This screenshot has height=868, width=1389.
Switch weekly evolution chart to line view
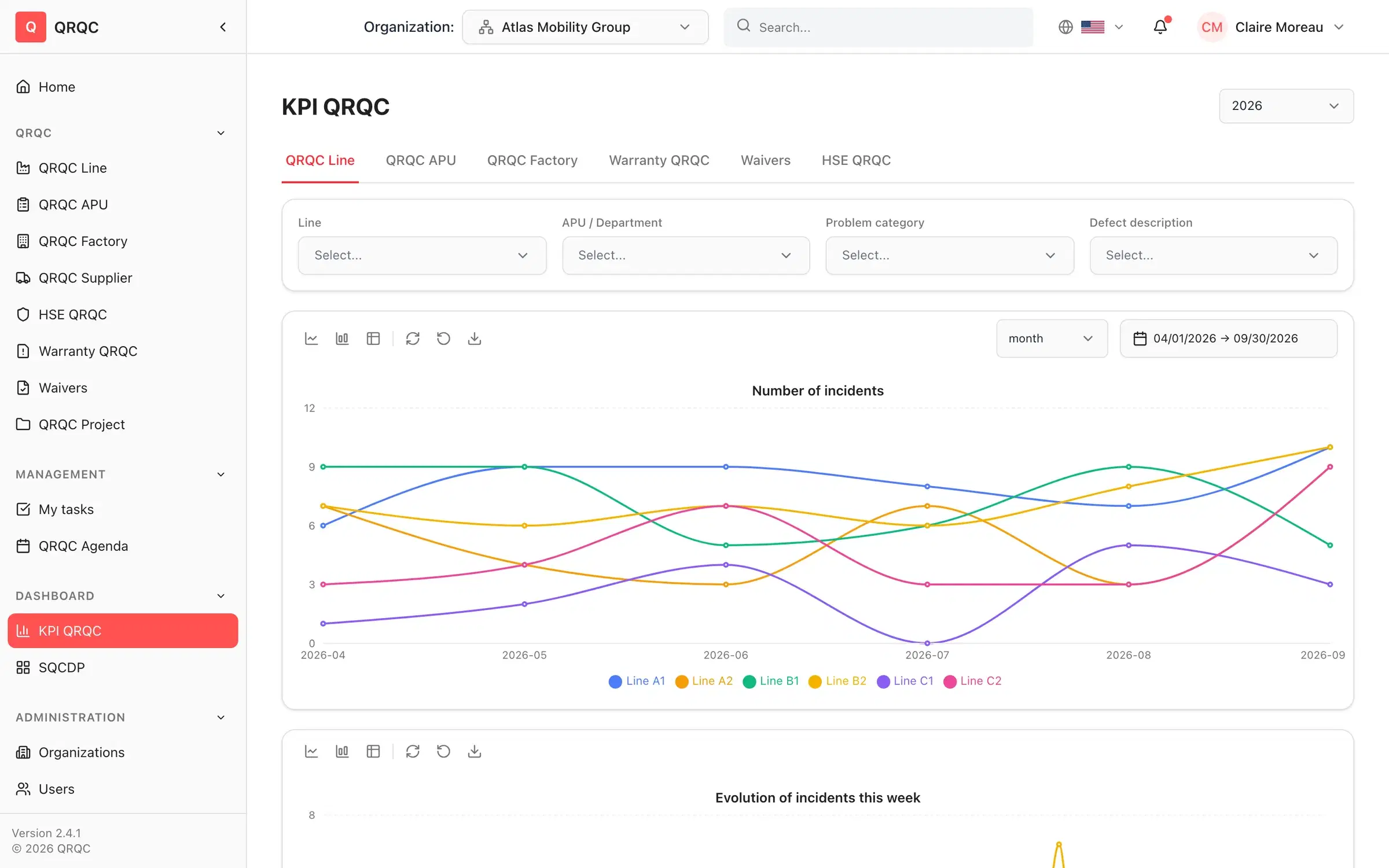[311, 751]
